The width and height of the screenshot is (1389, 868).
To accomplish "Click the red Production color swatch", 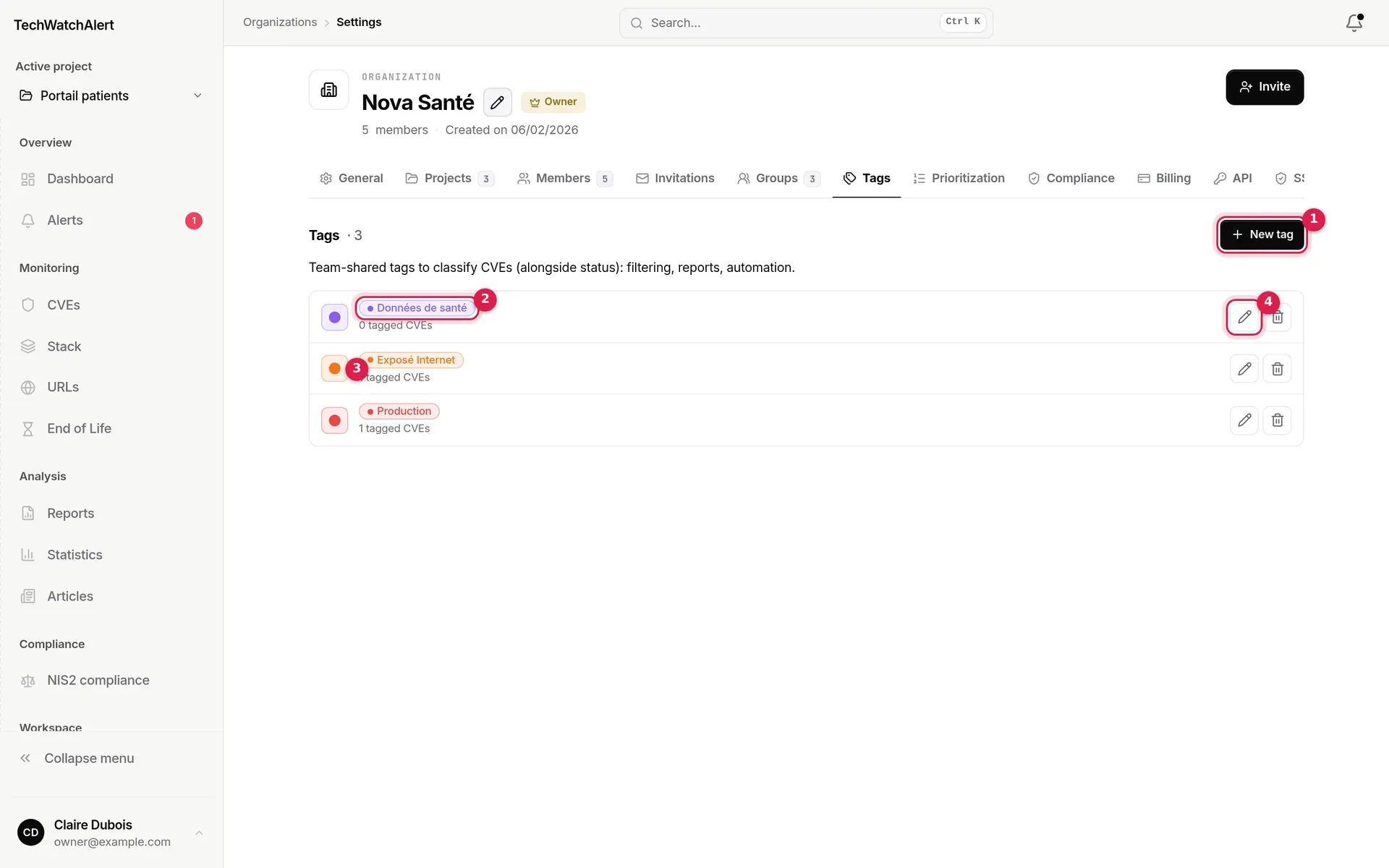I will (334, 420).
